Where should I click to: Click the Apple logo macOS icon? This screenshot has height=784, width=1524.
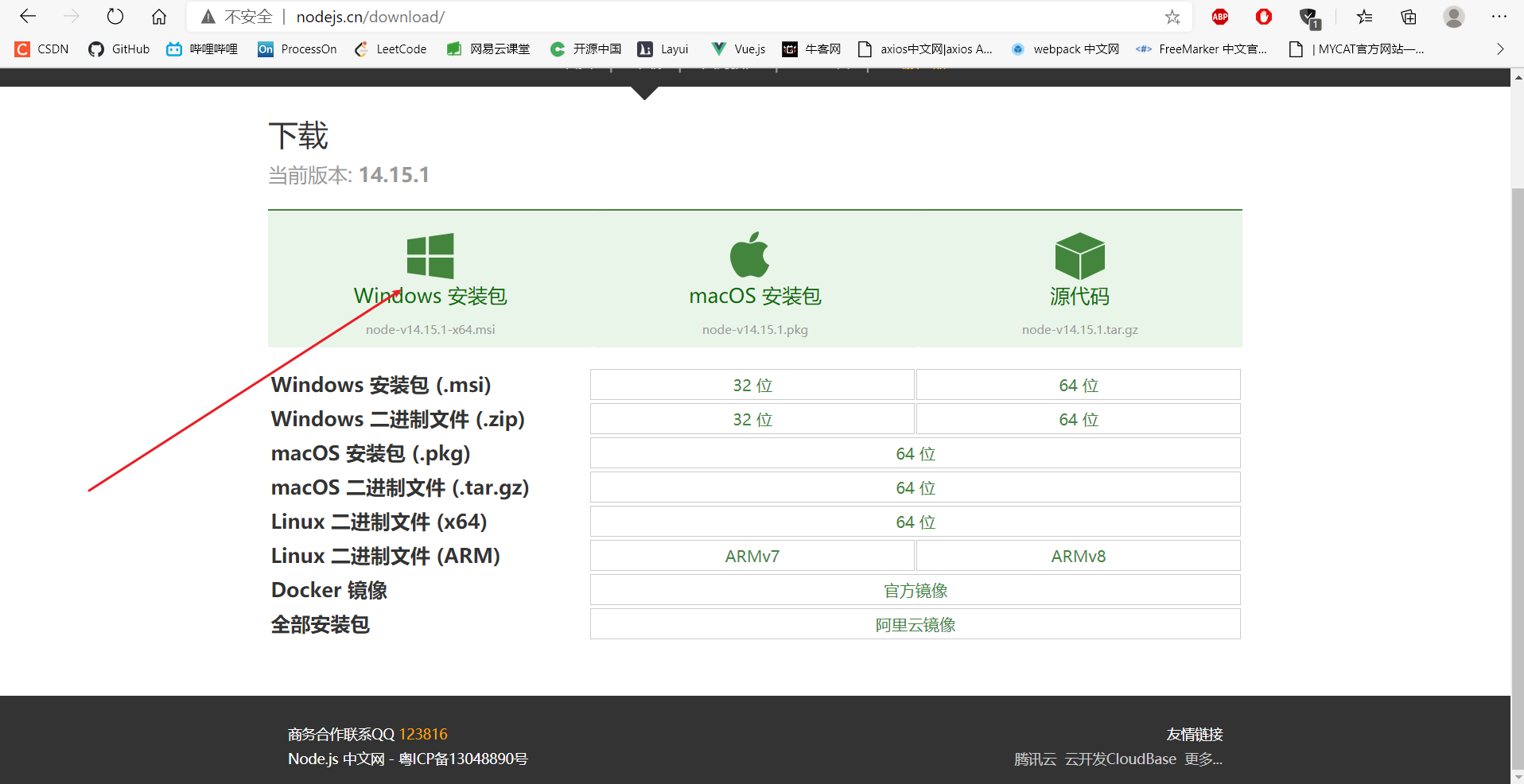(749, 254)
